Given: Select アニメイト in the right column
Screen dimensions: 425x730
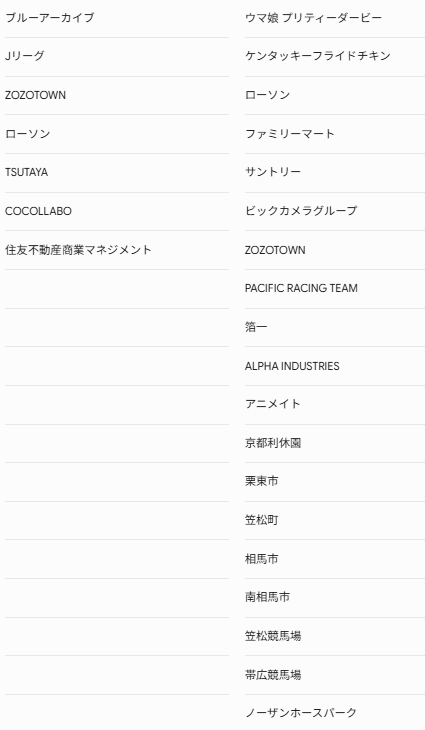Looking at the screenshot, I should tap(272, 404).
